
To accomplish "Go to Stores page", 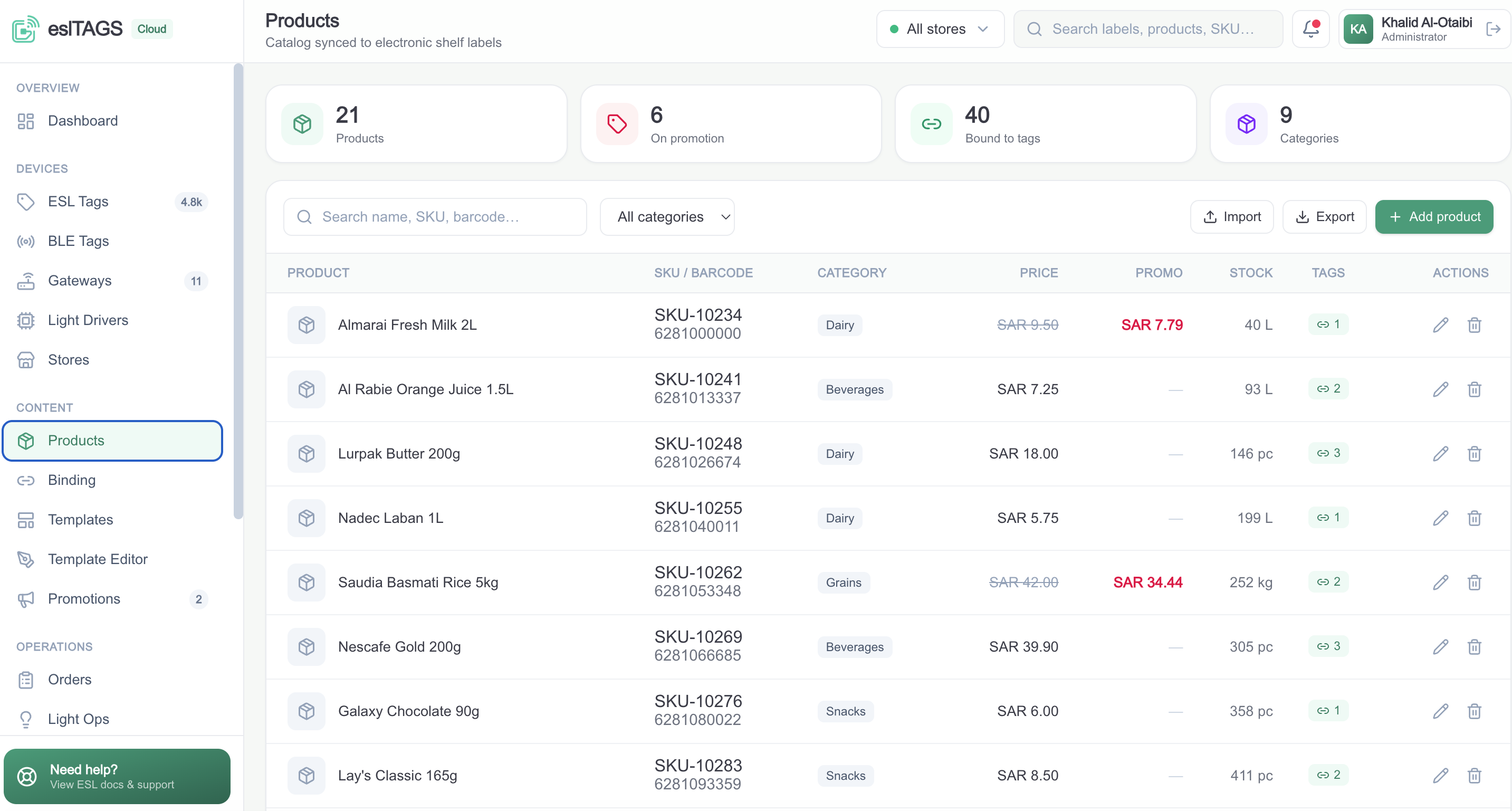I will pos(113,359).
